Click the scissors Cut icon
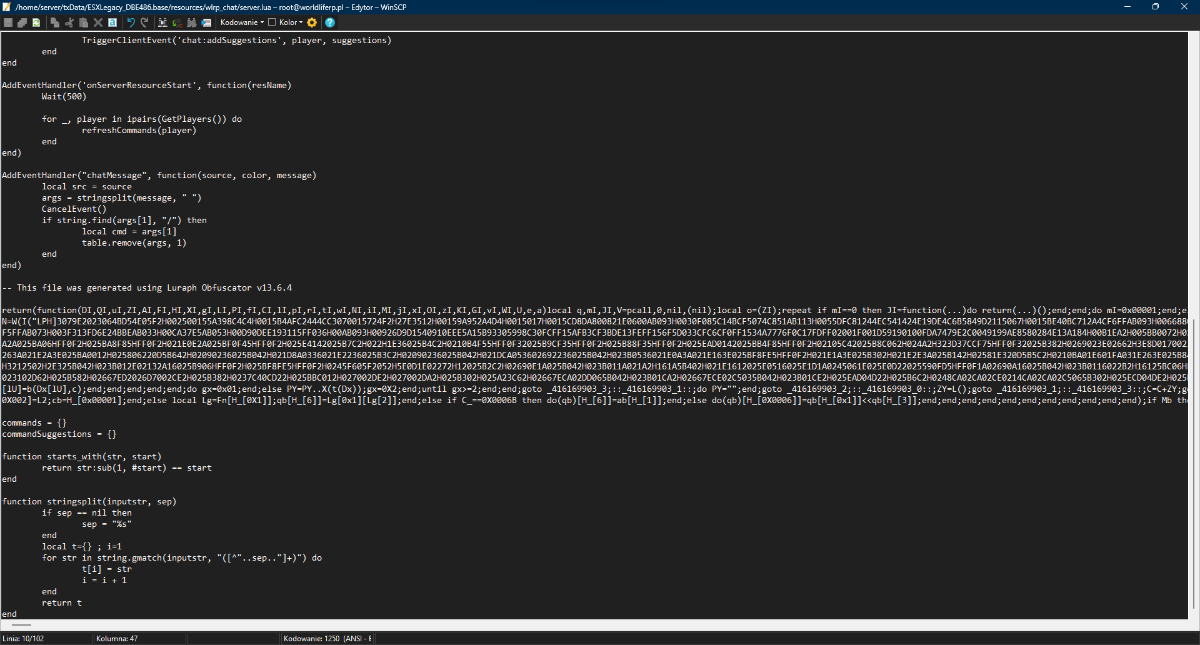 tap(69, 22)
